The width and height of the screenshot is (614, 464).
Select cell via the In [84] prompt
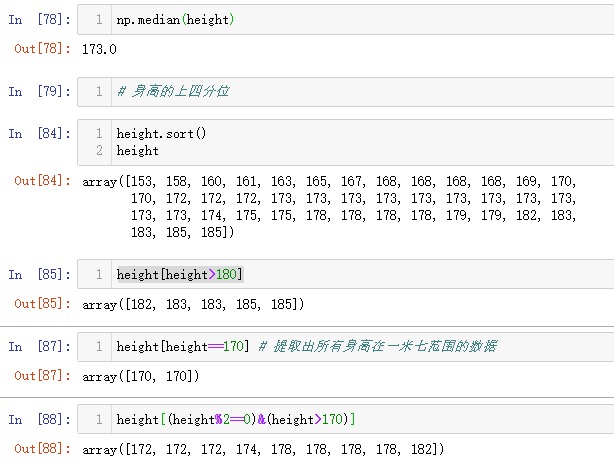coord(40,133)
